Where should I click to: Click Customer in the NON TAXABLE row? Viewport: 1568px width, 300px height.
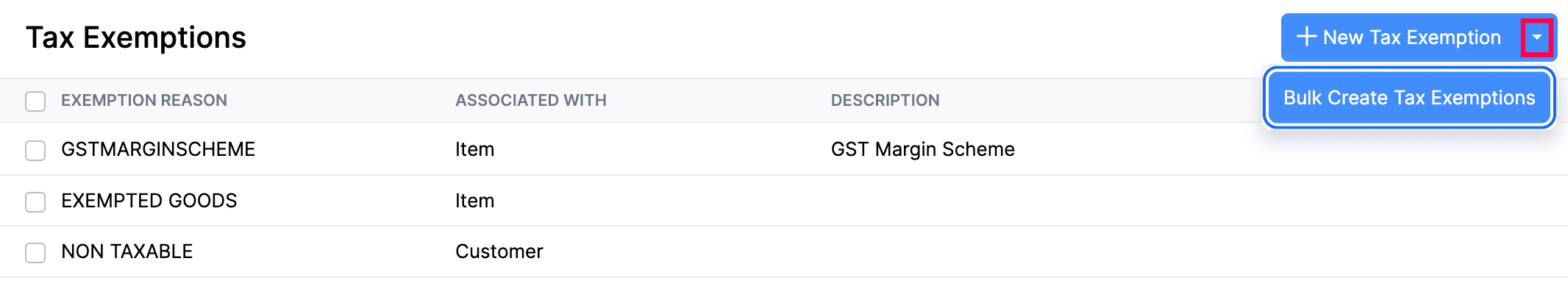coord(499,251)
